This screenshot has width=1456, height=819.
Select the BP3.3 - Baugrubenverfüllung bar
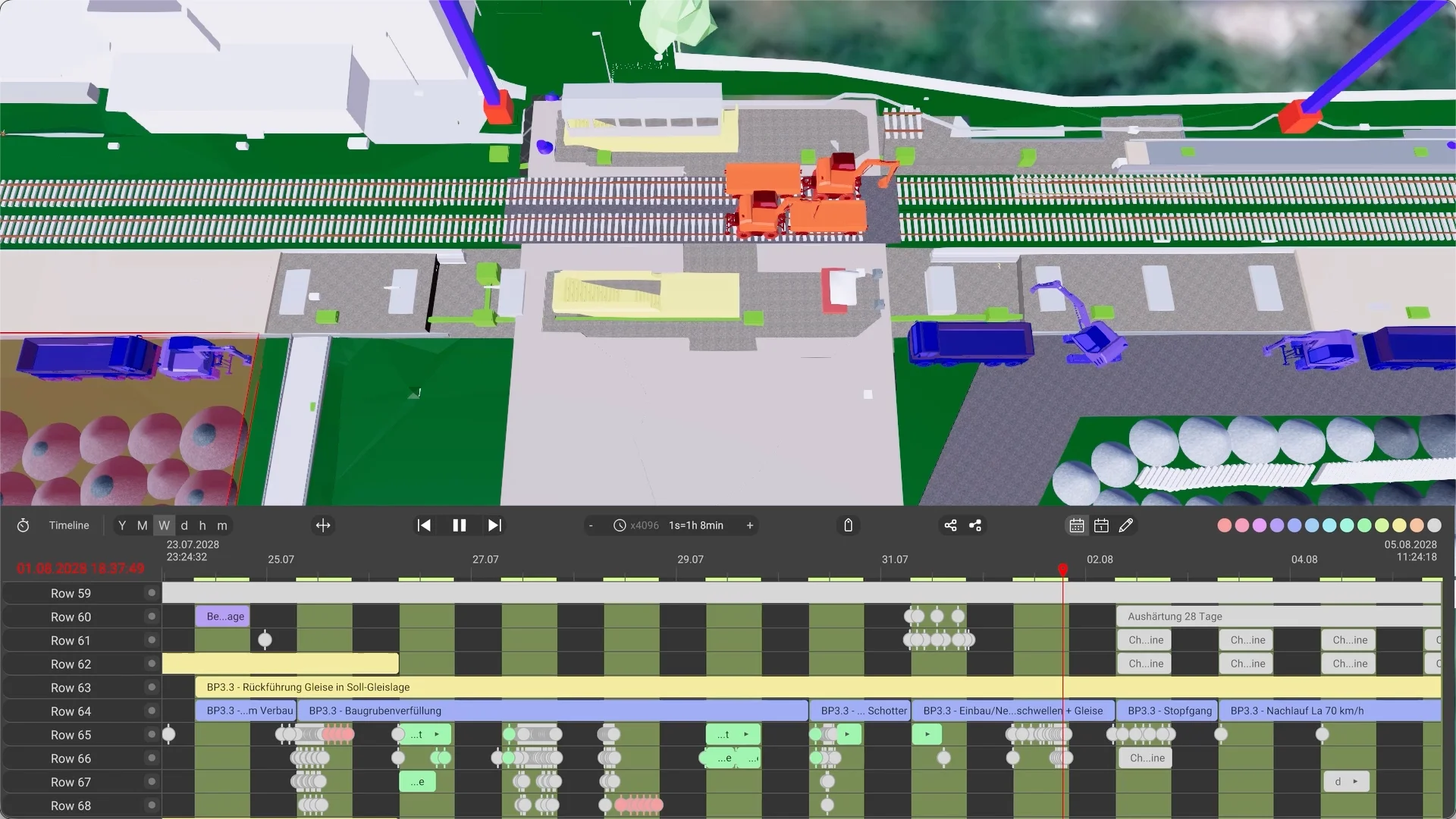[553, 711]
